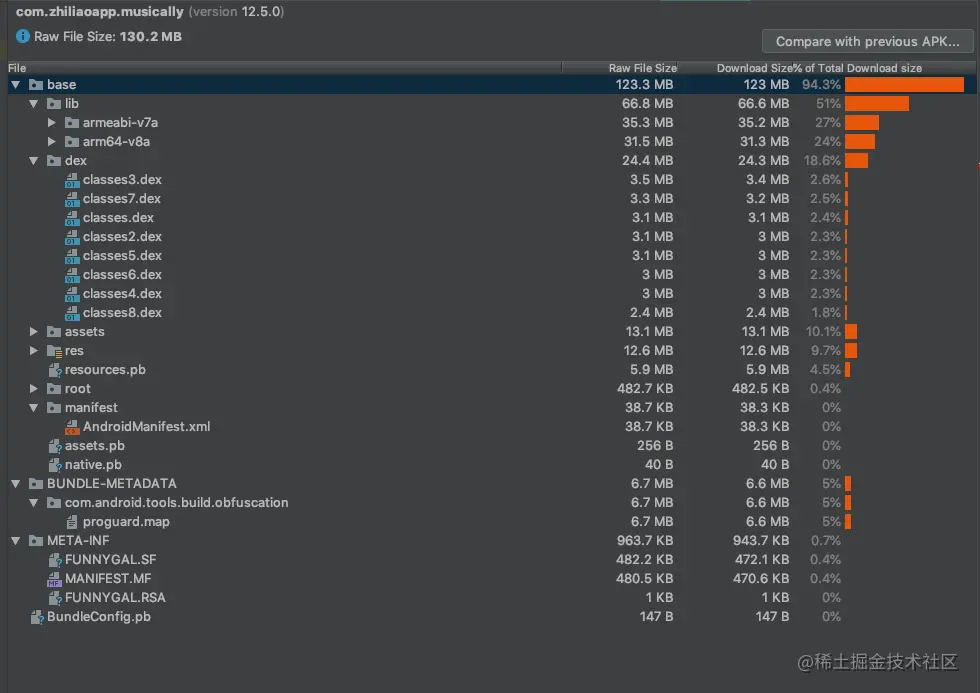
Task: Click the classes8.dex file icon
Action: 72,313
